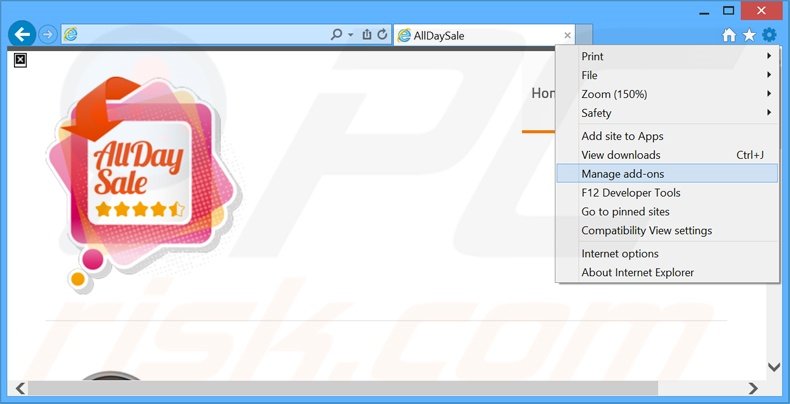
Task: Click the search magnifier in the address bar
Action: point(336,35)
